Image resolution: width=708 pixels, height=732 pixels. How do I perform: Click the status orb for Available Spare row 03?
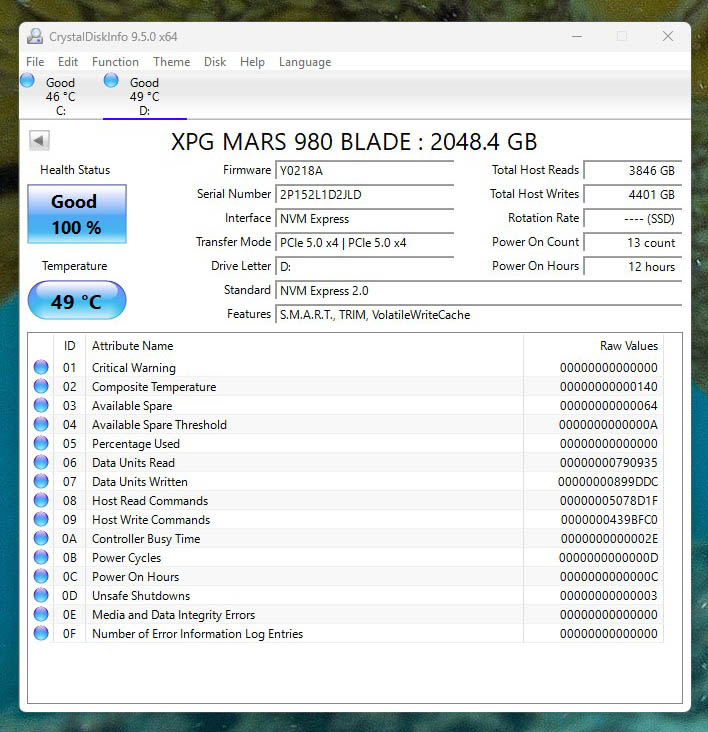[x=41, y=405]
